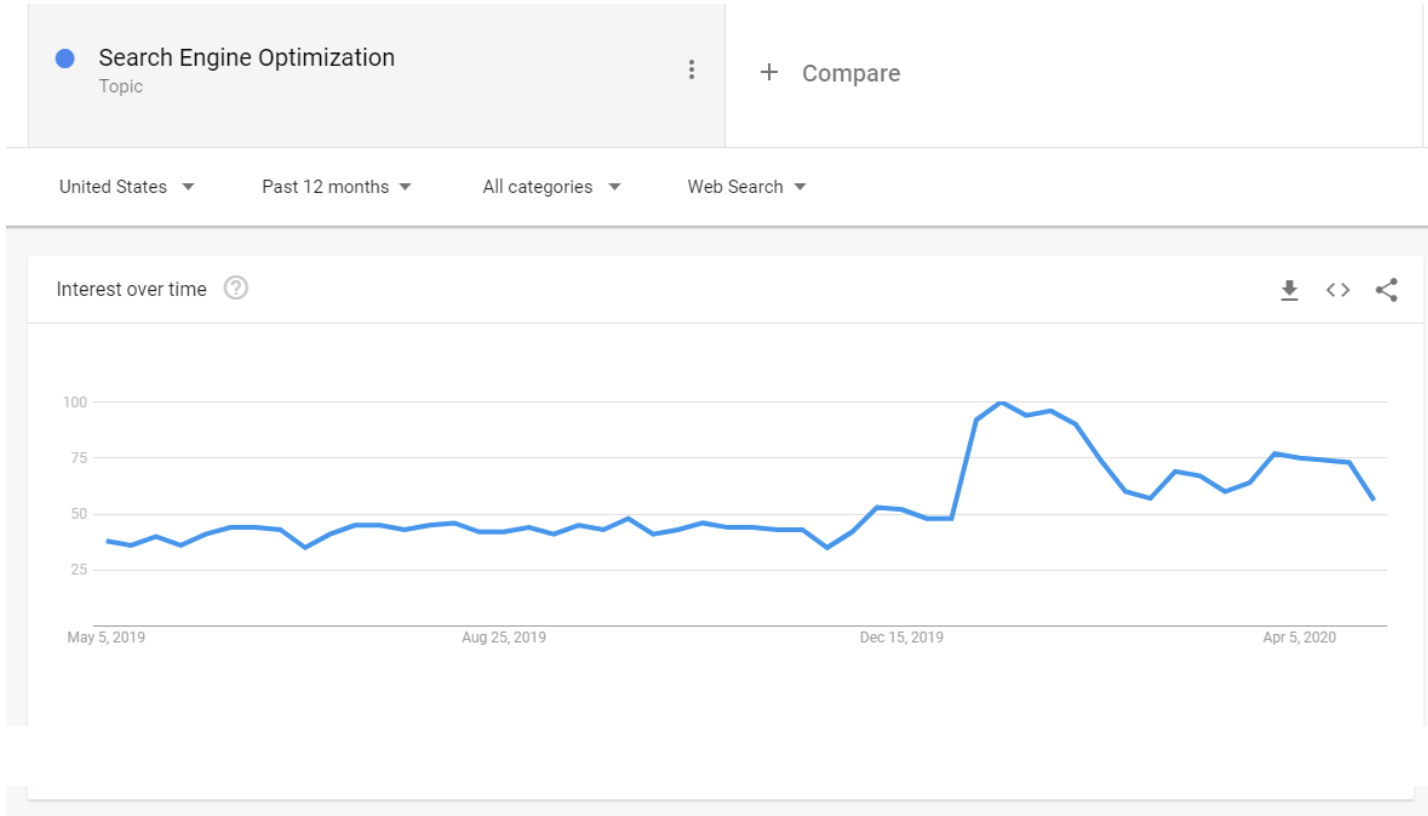This screenshot has height=816, width=1428.
Task: Click the May 5, 2019 axis label
Action: (106, 637)
